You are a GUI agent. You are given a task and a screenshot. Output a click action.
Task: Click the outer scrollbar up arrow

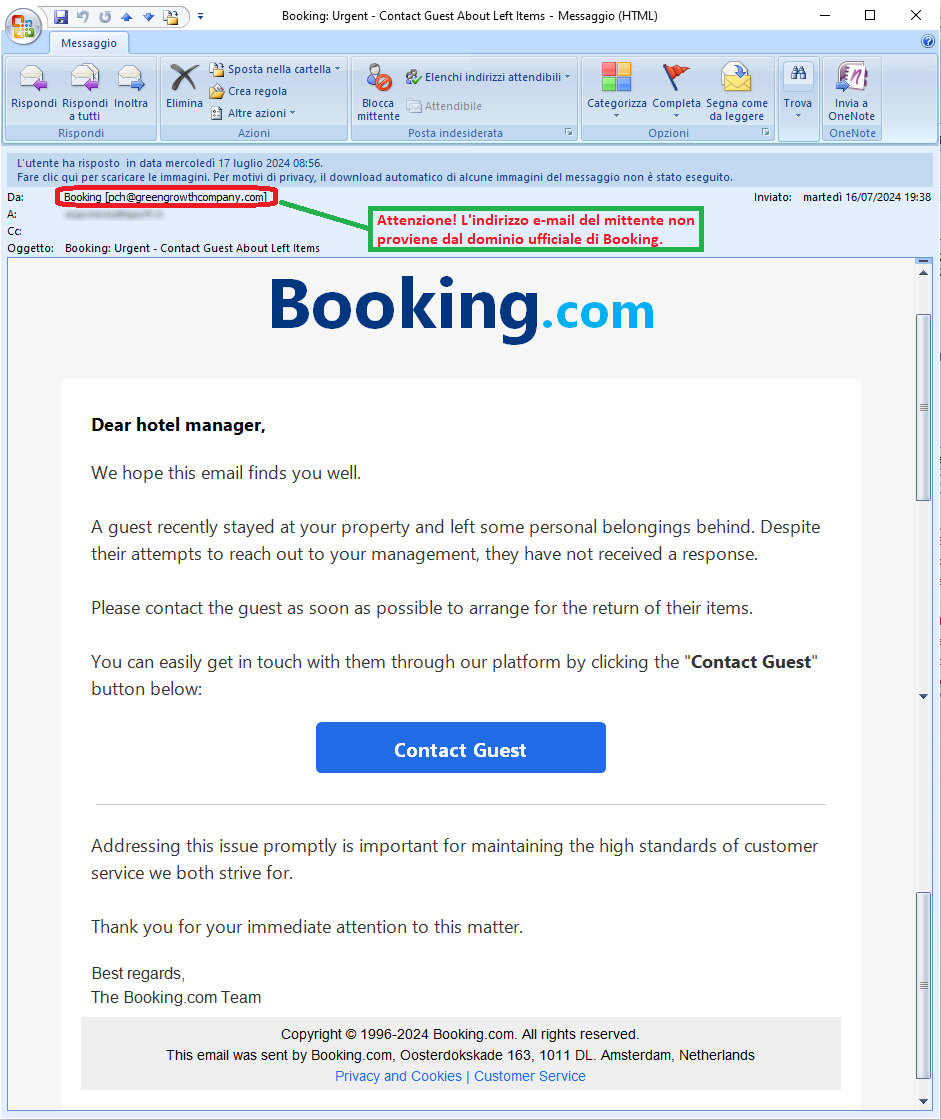coord(923,273)
